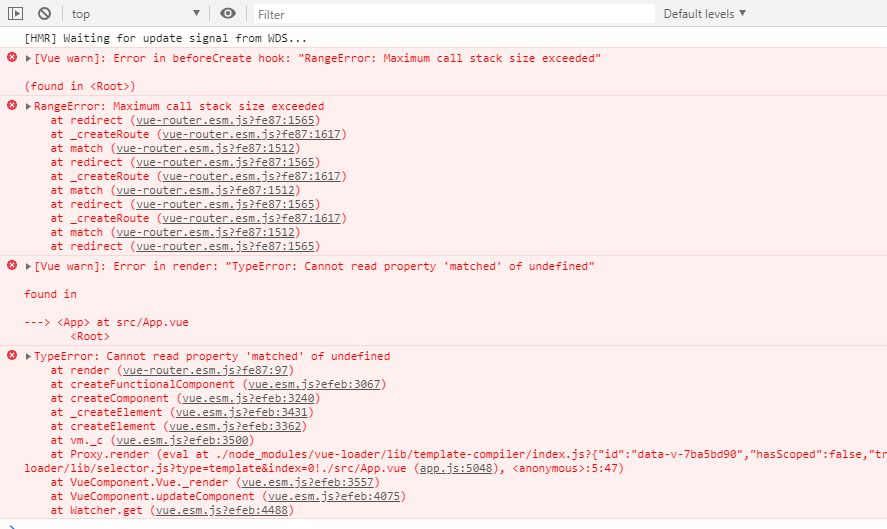Image resolution: width=887 pixels, height=529 pixels.
Task: Click the '---> <App> at src/App.vue' line
Action: [x=106, y=322]
